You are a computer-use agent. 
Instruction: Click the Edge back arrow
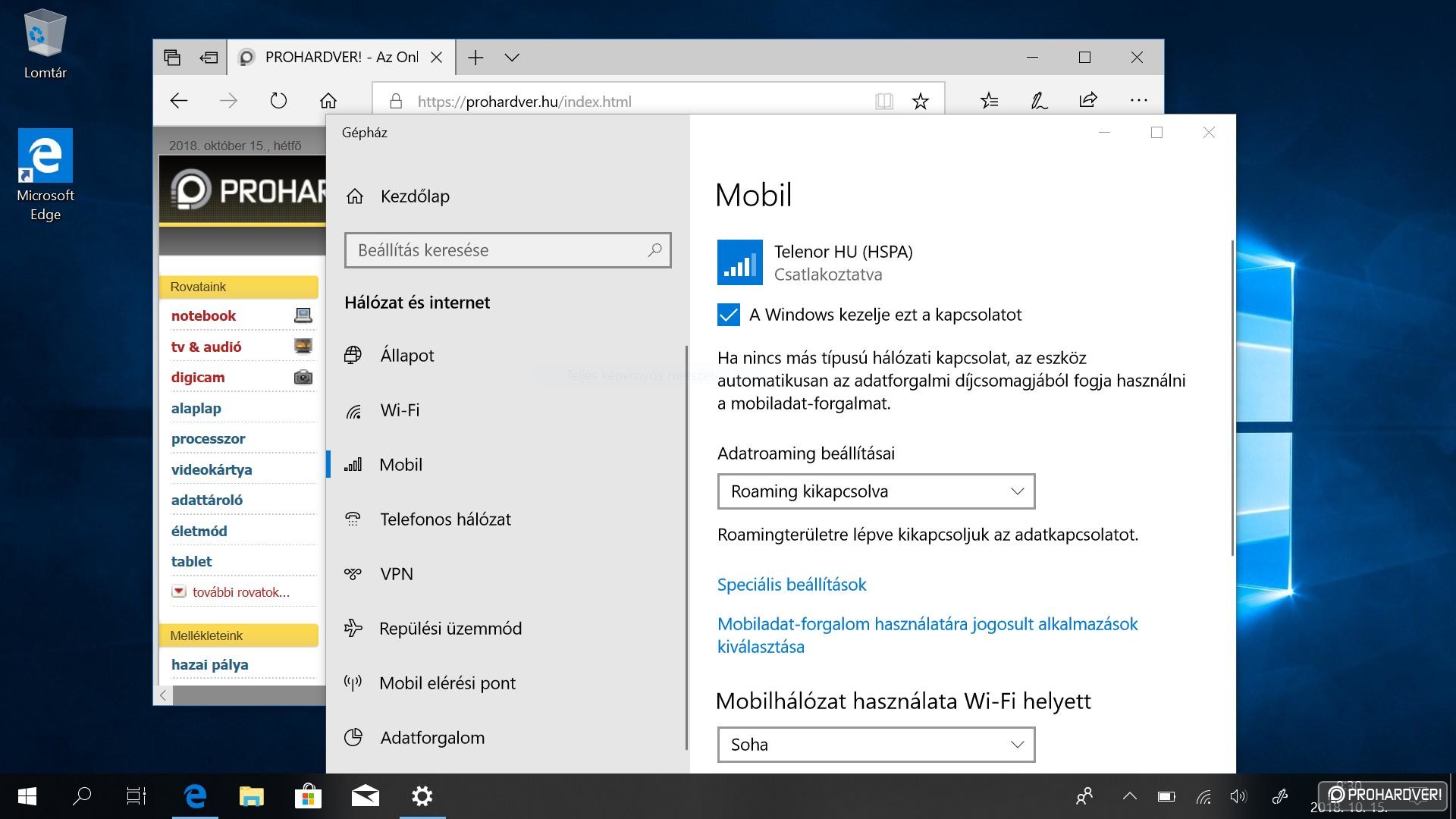(179, 101)
